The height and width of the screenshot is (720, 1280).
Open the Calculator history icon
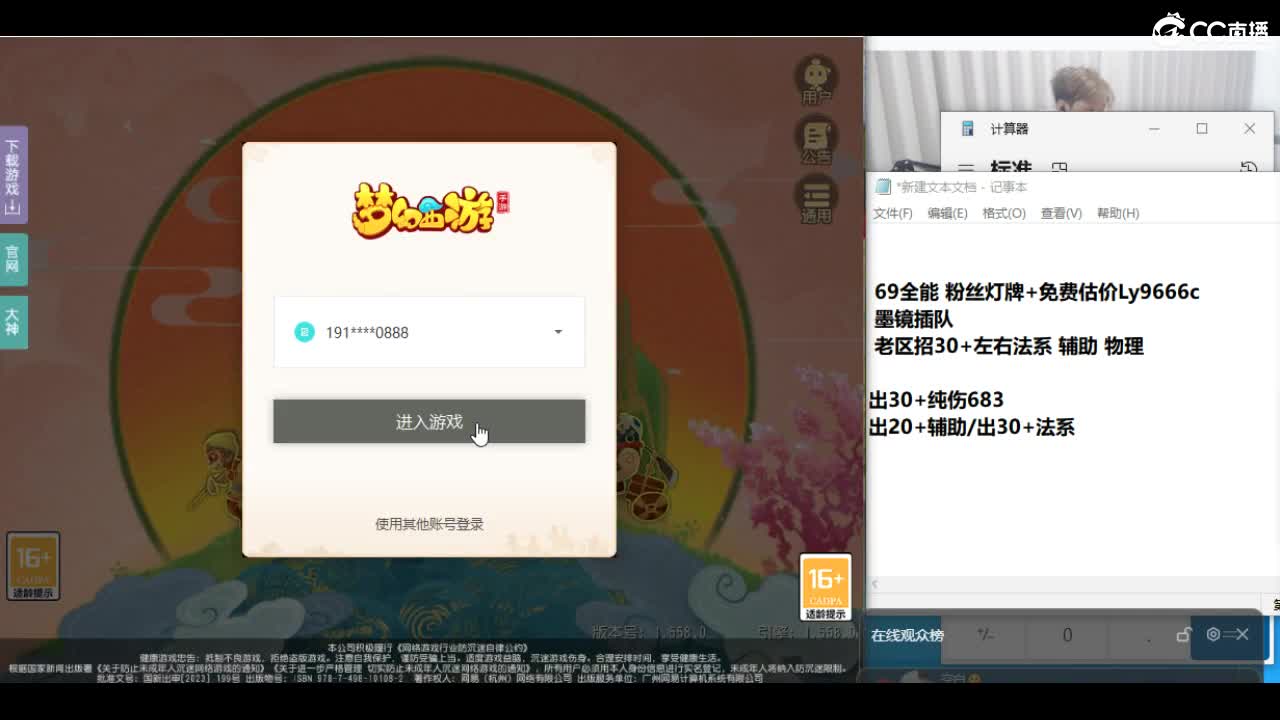1248,167
